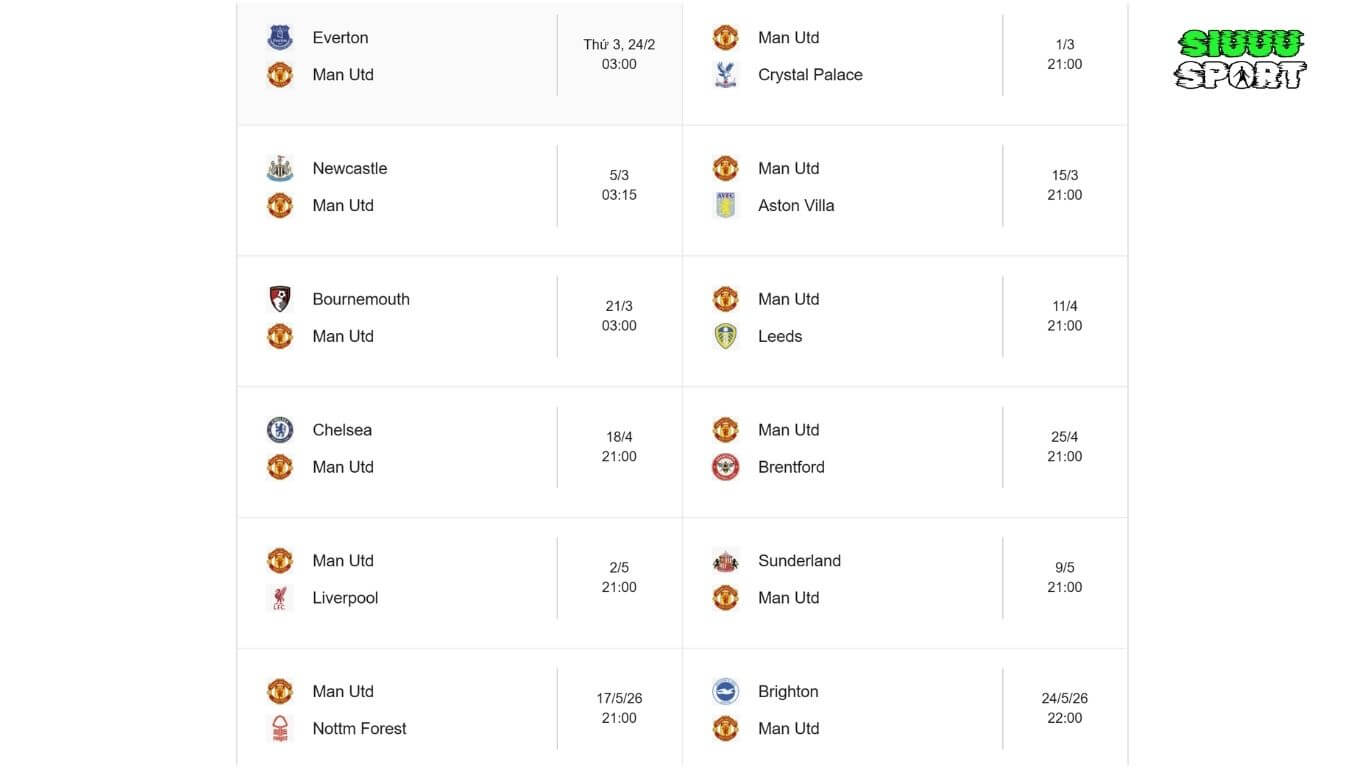Image resolution: width=1366 pixels, height=768 pixels.
Task: Open the Sunderland team name link
Action: pyautogui.click(x=799, y=561)
